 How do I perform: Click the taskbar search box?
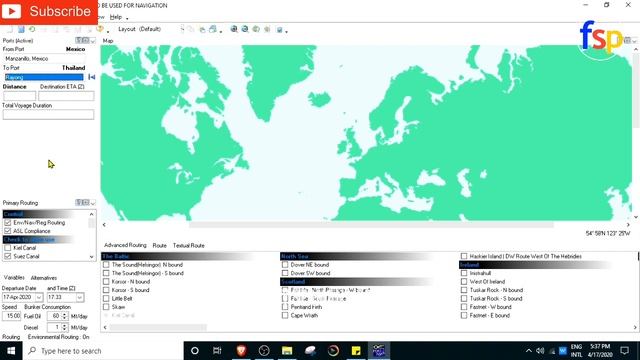pos(103,351)
